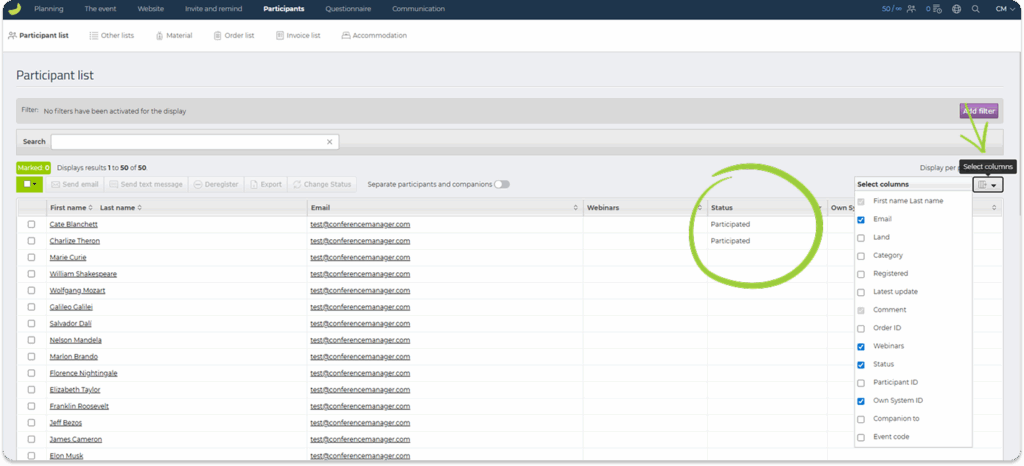1024x466 pixels.
Task: Clear the search field with X icon
Action: tap(330, 142)
